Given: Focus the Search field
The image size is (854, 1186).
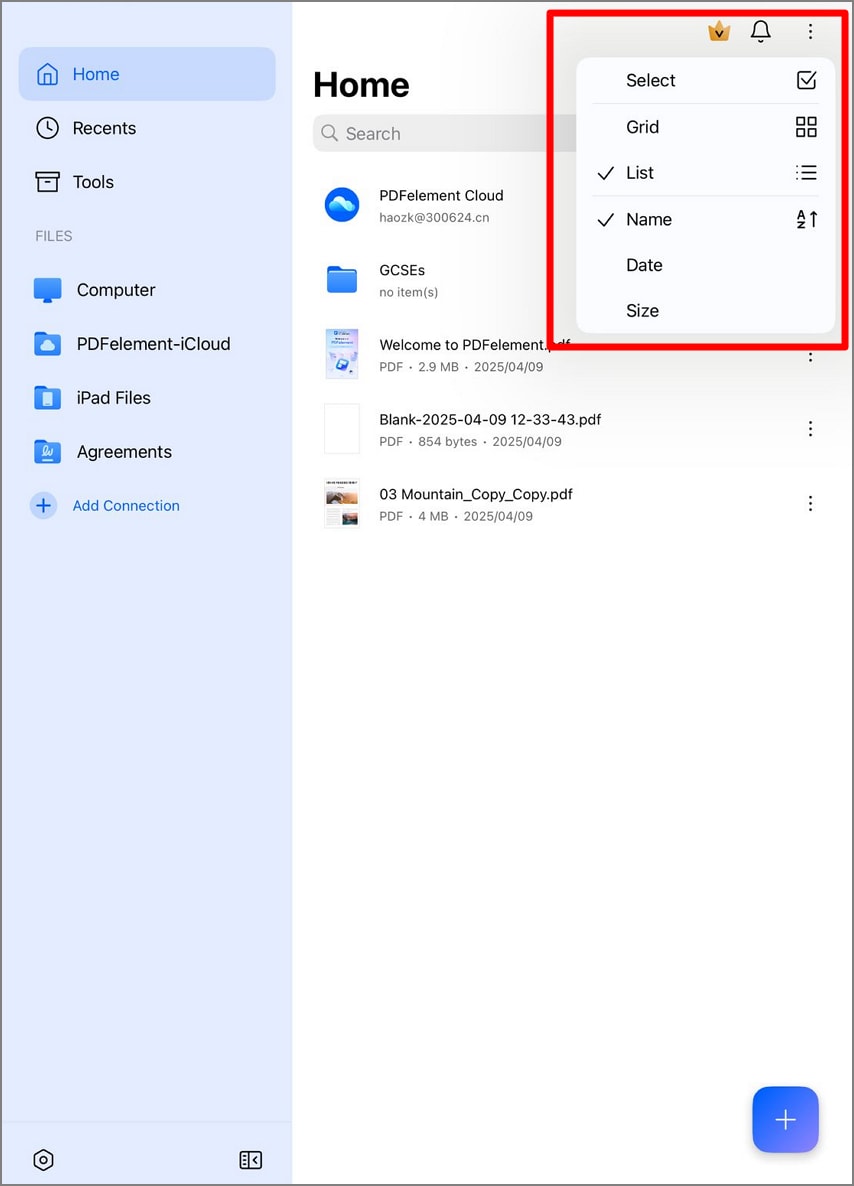Looking at the screenshot, I should pyautogui.click(x=446, y=133).
